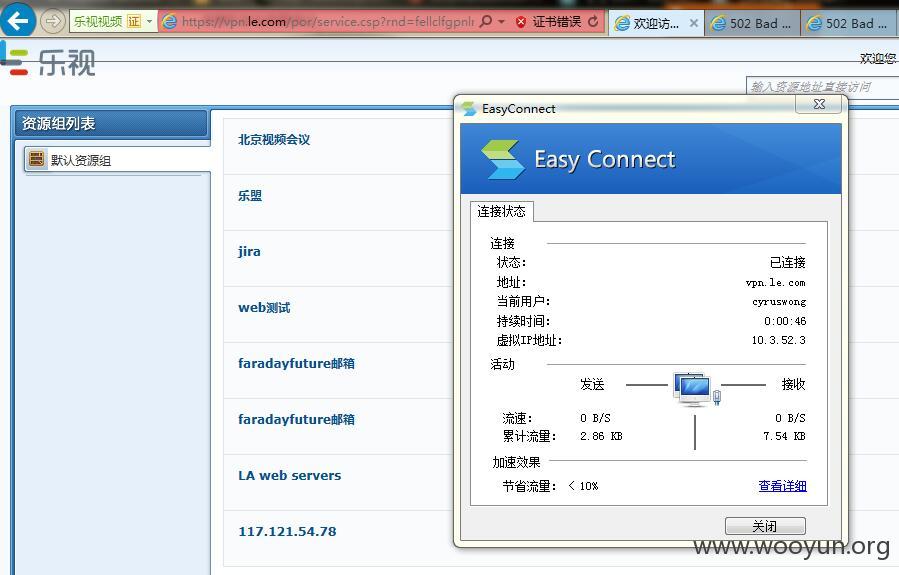Click the Easy Connect banner logo
899x575 pixels.
pyautogui.click(x=502, y=159)
